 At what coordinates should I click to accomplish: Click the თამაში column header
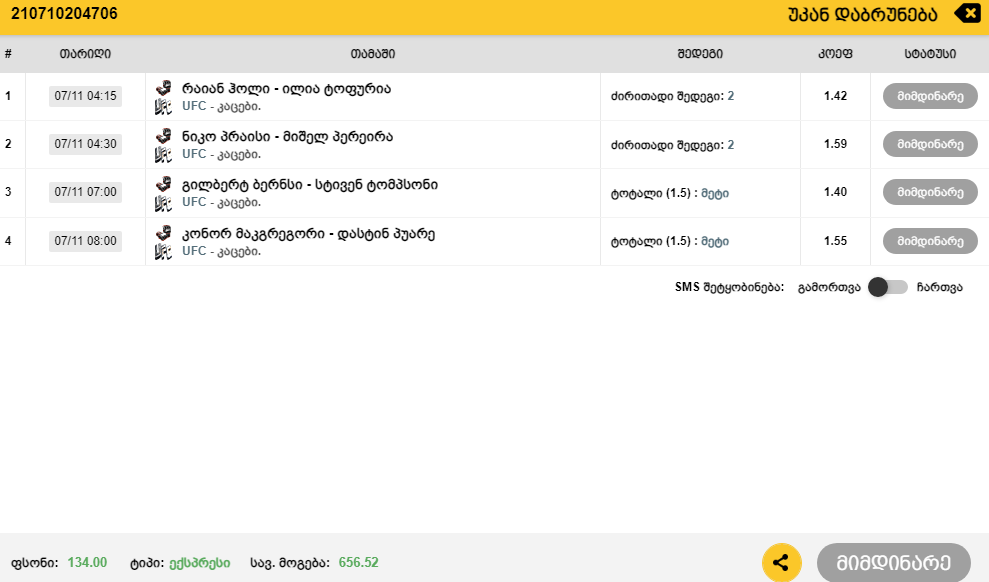click(x=373, y=54)
